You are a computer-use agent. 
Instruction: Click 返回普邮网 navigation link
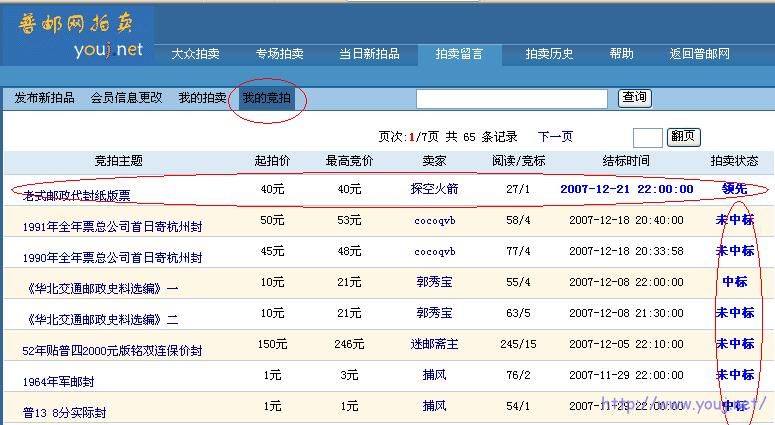click(x=699, y=54)
